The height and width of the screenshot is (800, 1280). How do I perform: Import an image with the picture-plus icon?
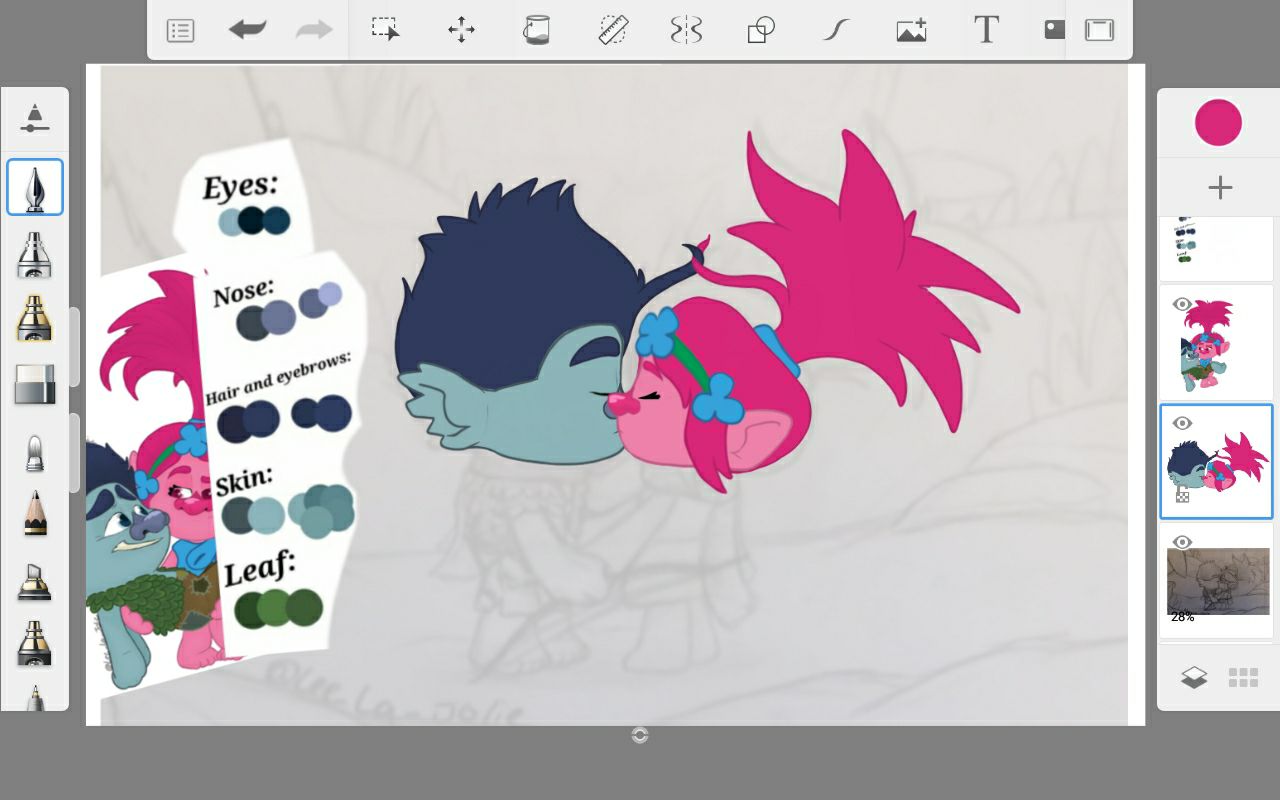click(911, 30)
